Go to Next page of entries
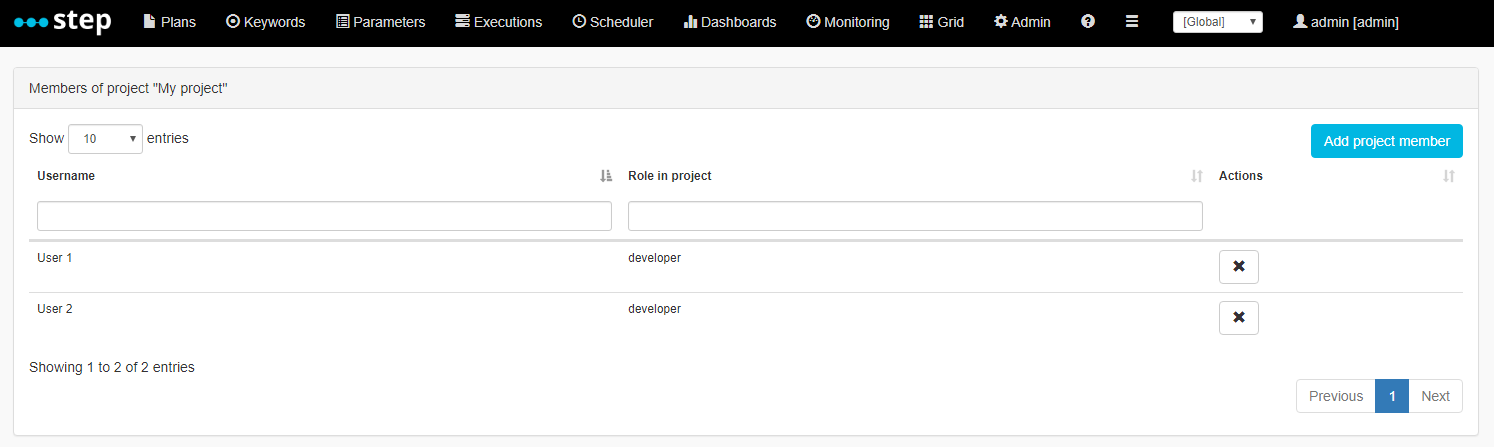1494x447 pixels. tap(1435, 396)
